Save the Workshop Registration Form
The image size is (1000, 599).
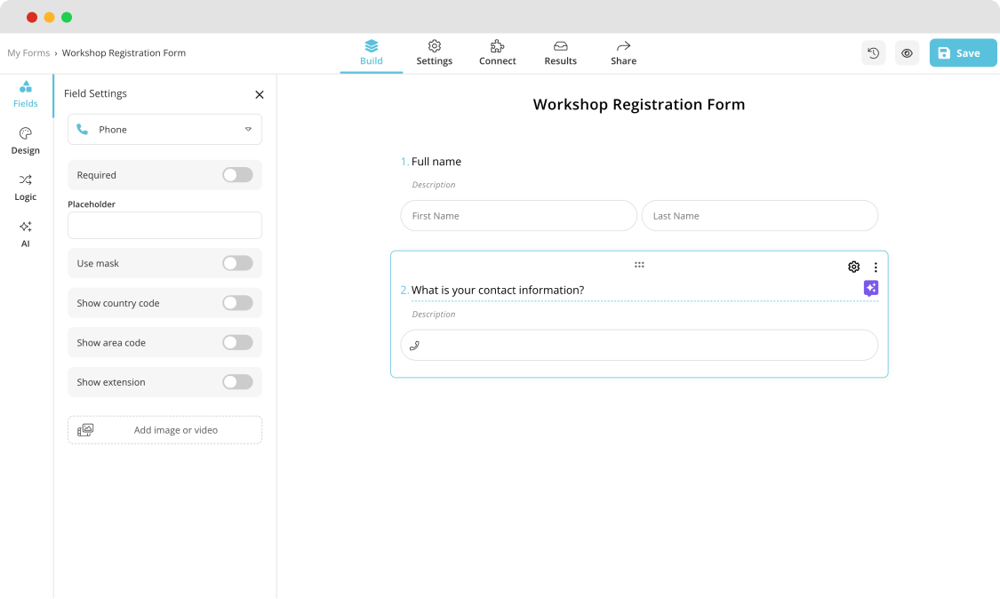click(961, 52)
